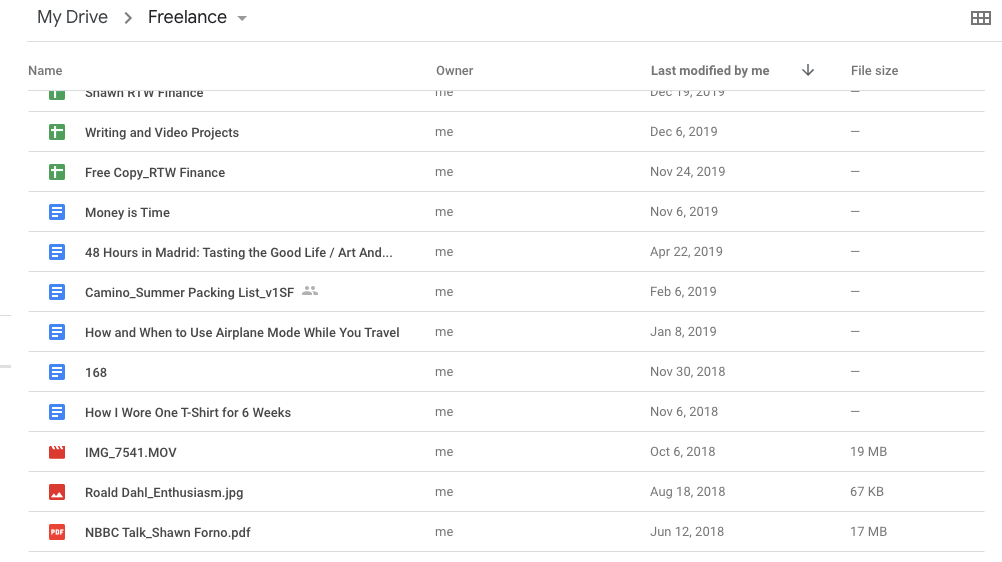Click the shared people icon on Camino packing list

coord(310,291)
